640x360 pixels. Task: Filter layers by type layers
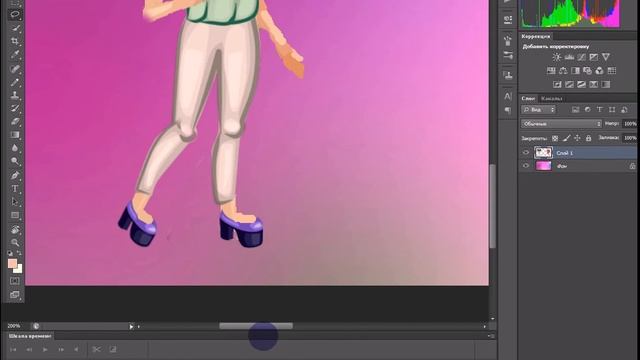click(600, 110)
